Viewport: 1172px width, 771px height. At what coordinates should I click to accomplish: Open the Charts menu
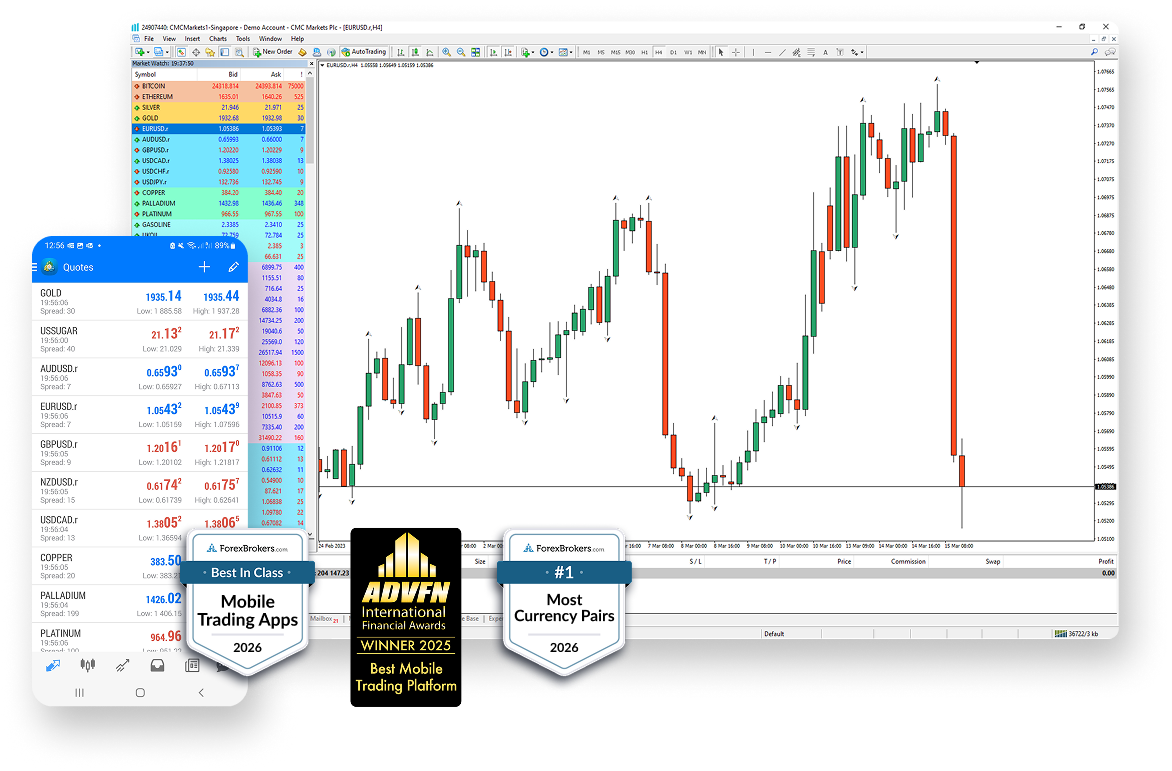[x=218, y=39]
